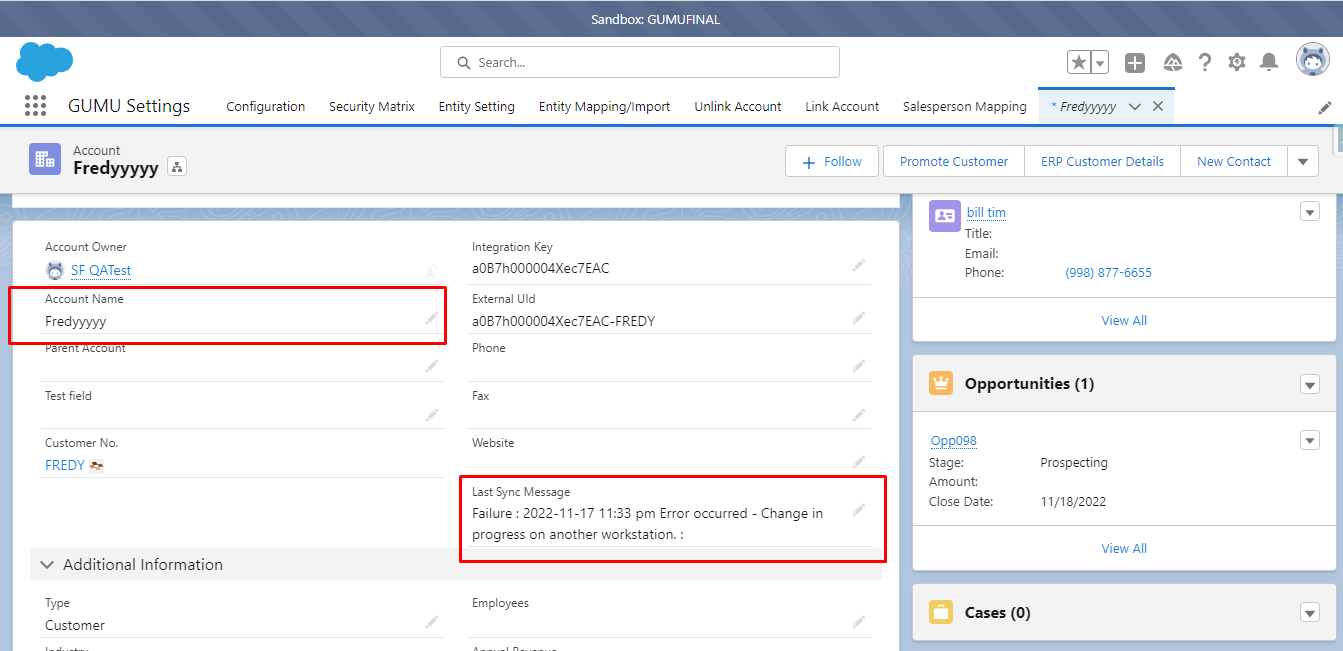Open the Unlink Account tab

coord(738,107)
